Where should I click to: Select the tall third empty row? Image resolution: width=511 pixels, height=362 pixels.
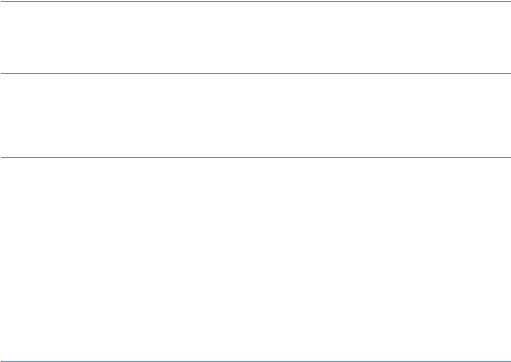point(256,259)
